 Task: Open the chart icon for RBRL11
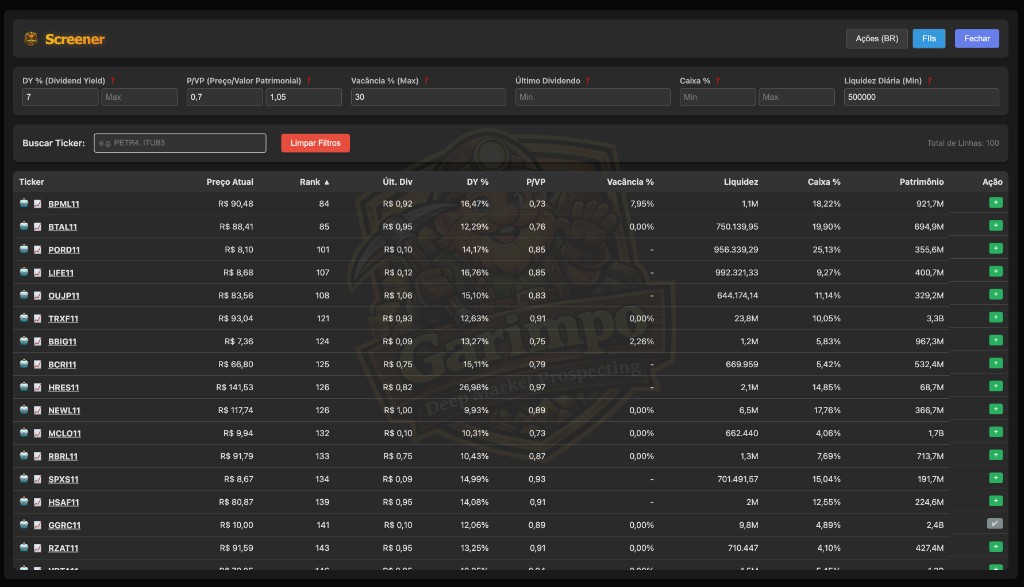[38, 456]
